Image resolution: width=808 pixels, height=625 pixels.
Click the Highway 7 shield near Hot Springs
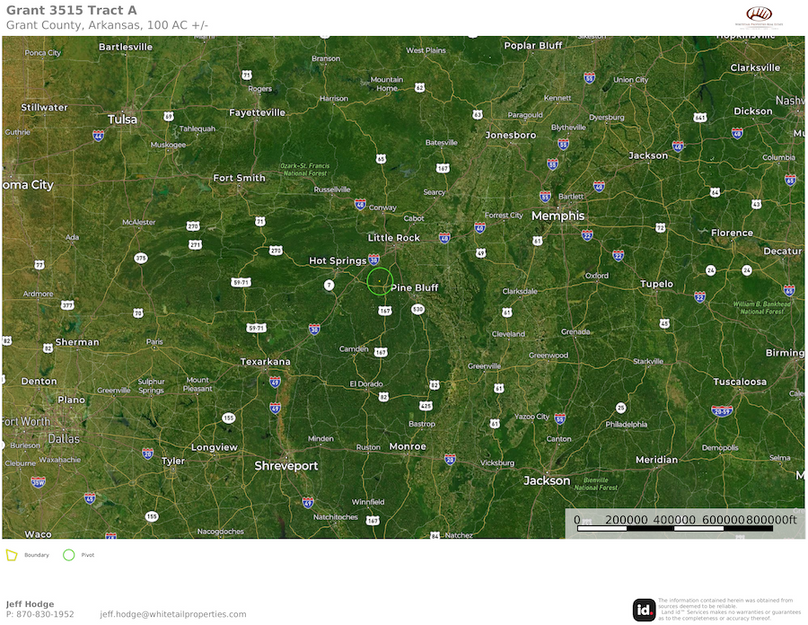tap(328, 285)
